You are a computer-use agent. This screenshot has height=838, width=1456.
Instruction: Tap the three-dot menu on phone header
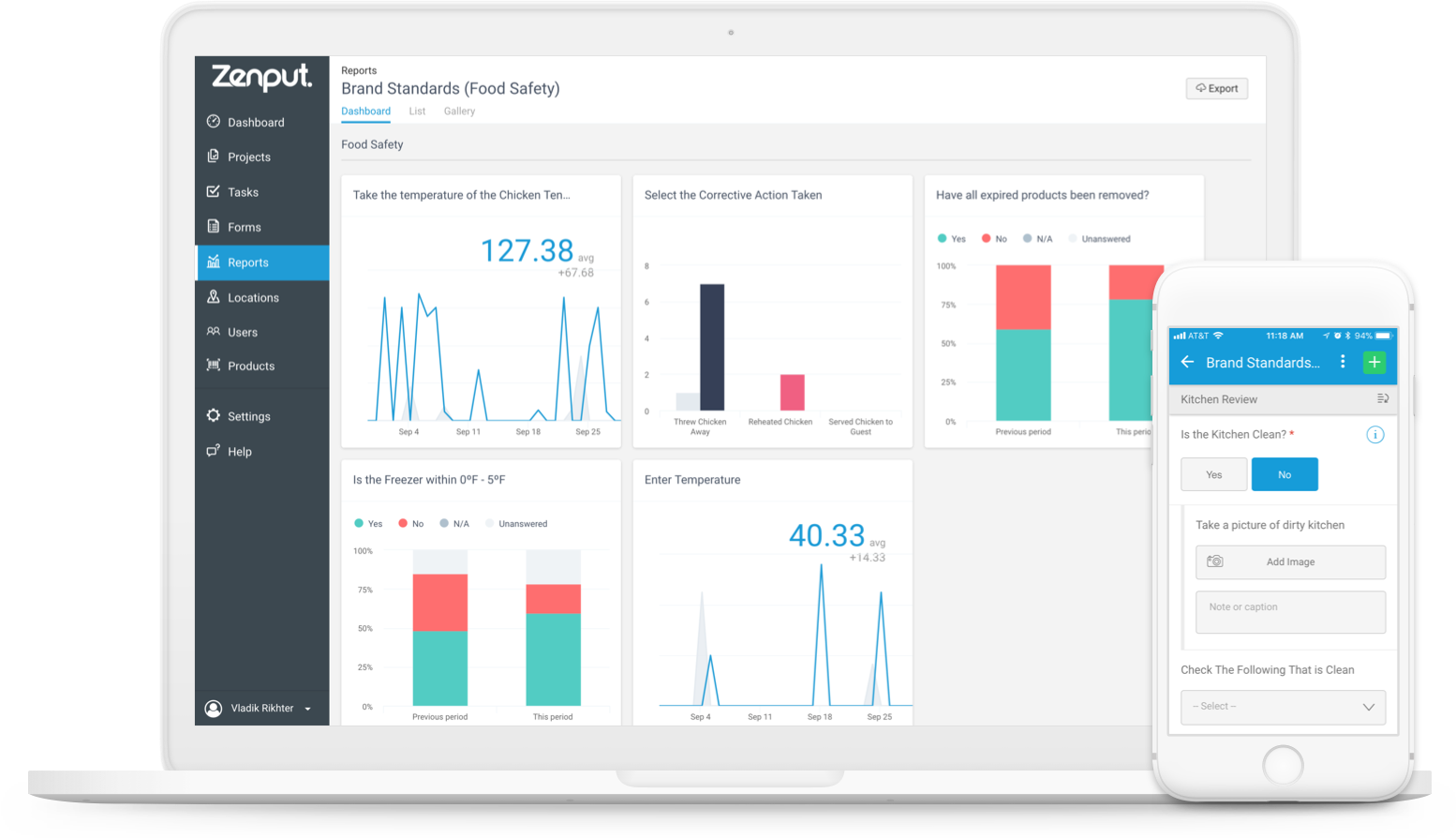(1343, 363)
